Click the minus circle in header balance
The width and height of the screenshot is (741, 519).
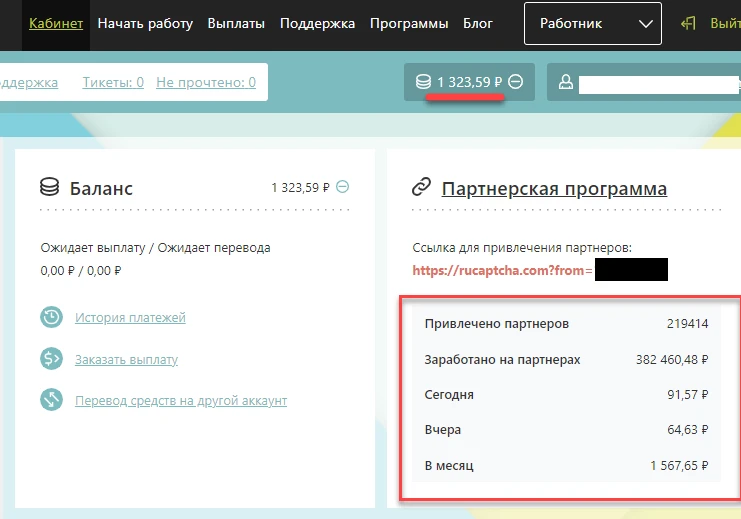click(516, 82)
